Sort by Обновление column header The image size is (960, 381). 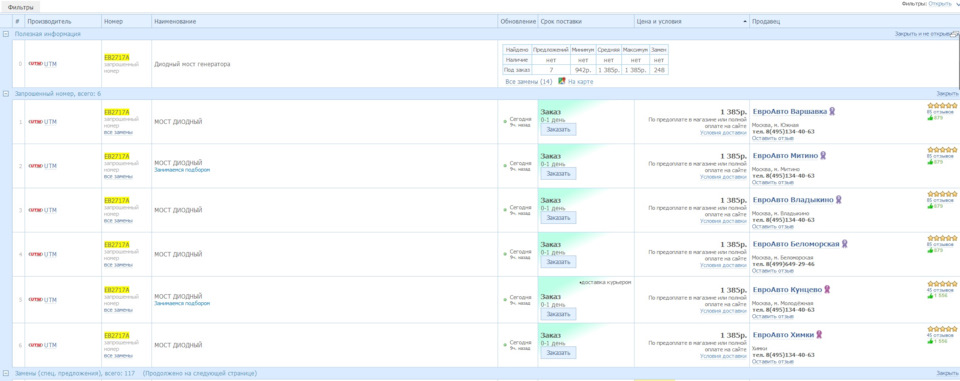pos(518,21)
